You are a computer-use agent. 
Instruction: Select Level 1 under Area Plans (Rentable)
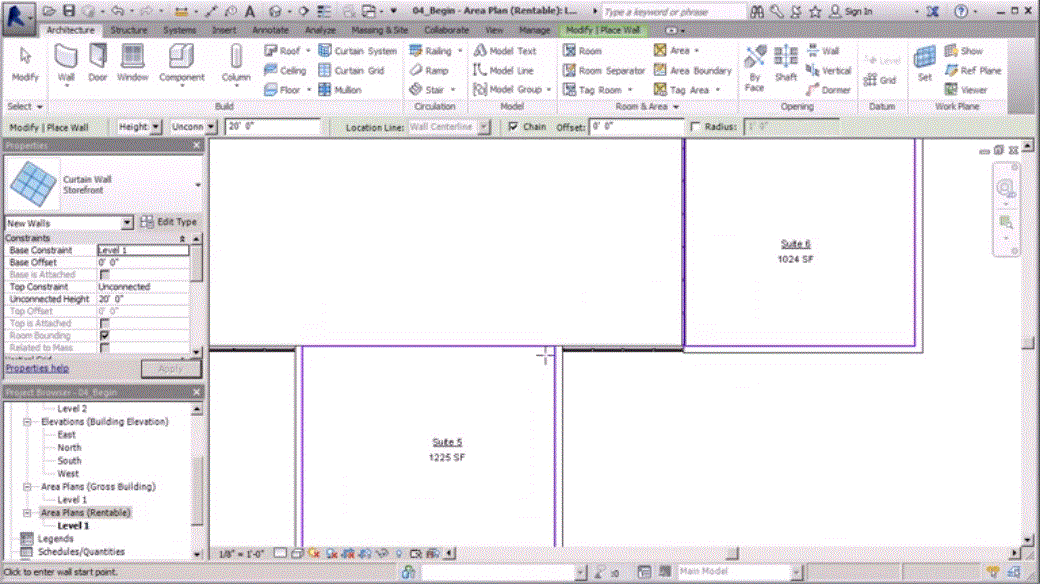[x=71, y=524]
